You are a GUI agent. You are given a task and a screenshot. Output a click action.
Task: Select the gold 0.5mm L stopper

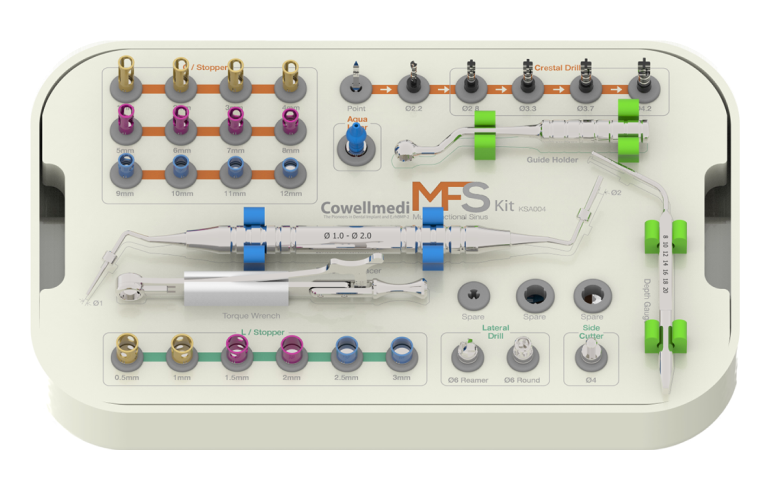[x=128, y=350]
